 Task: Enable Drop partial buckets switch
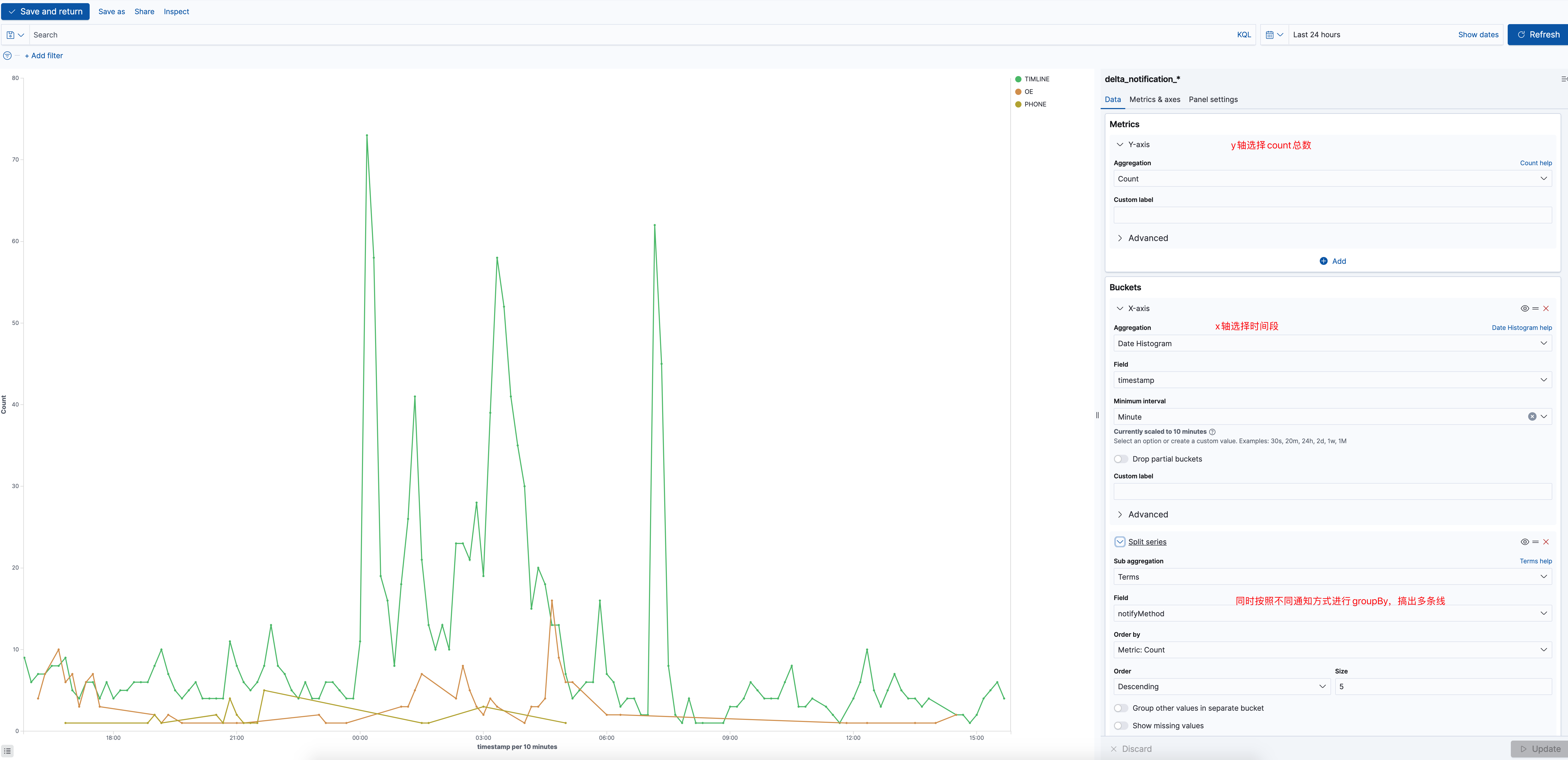coord(1121,459)
